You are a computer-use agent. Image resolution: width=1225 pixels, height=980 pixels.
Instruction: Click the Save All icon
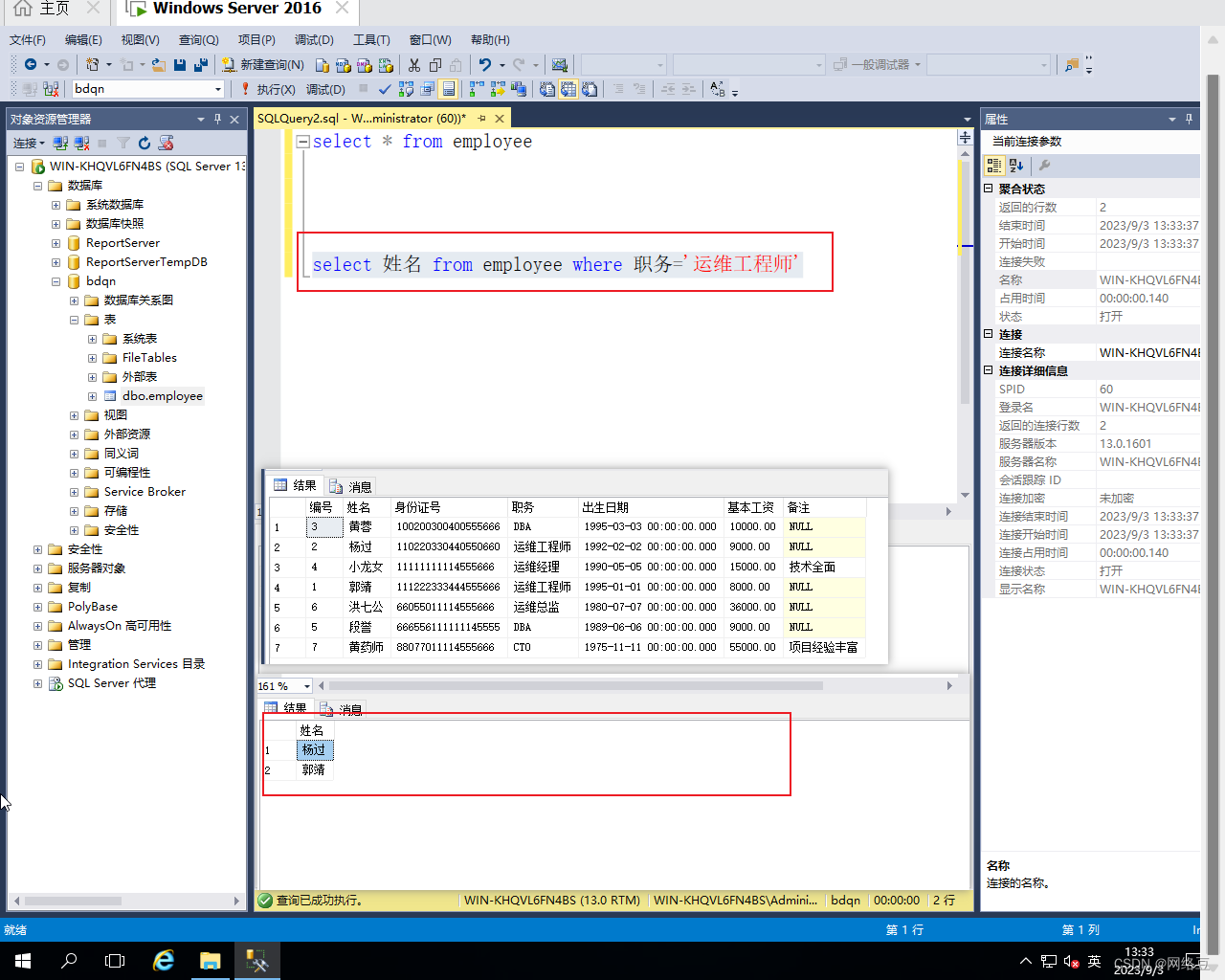click(201, 64)
